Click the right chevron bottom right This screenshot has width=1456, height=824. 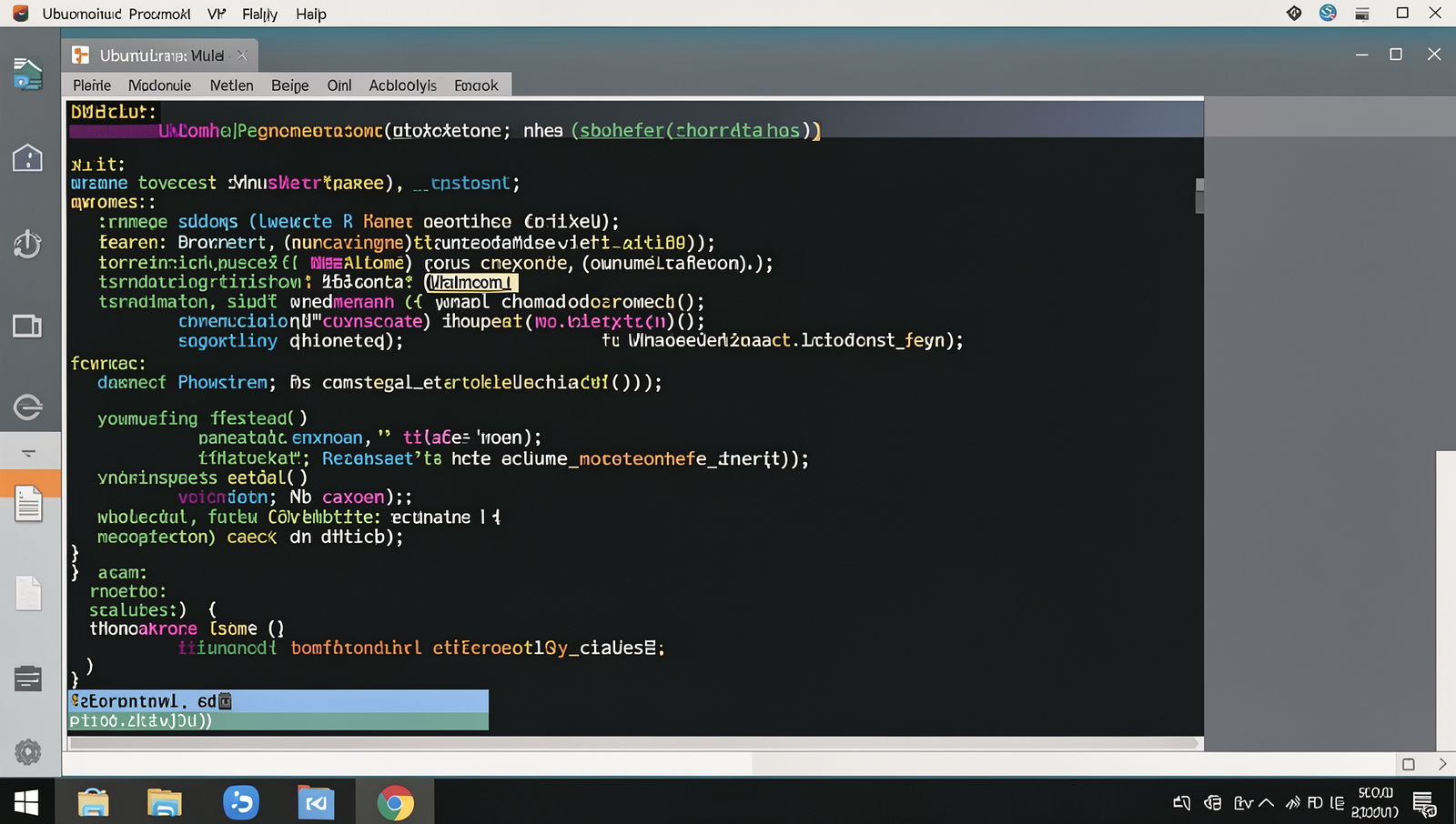click(x=1442, y=764)
